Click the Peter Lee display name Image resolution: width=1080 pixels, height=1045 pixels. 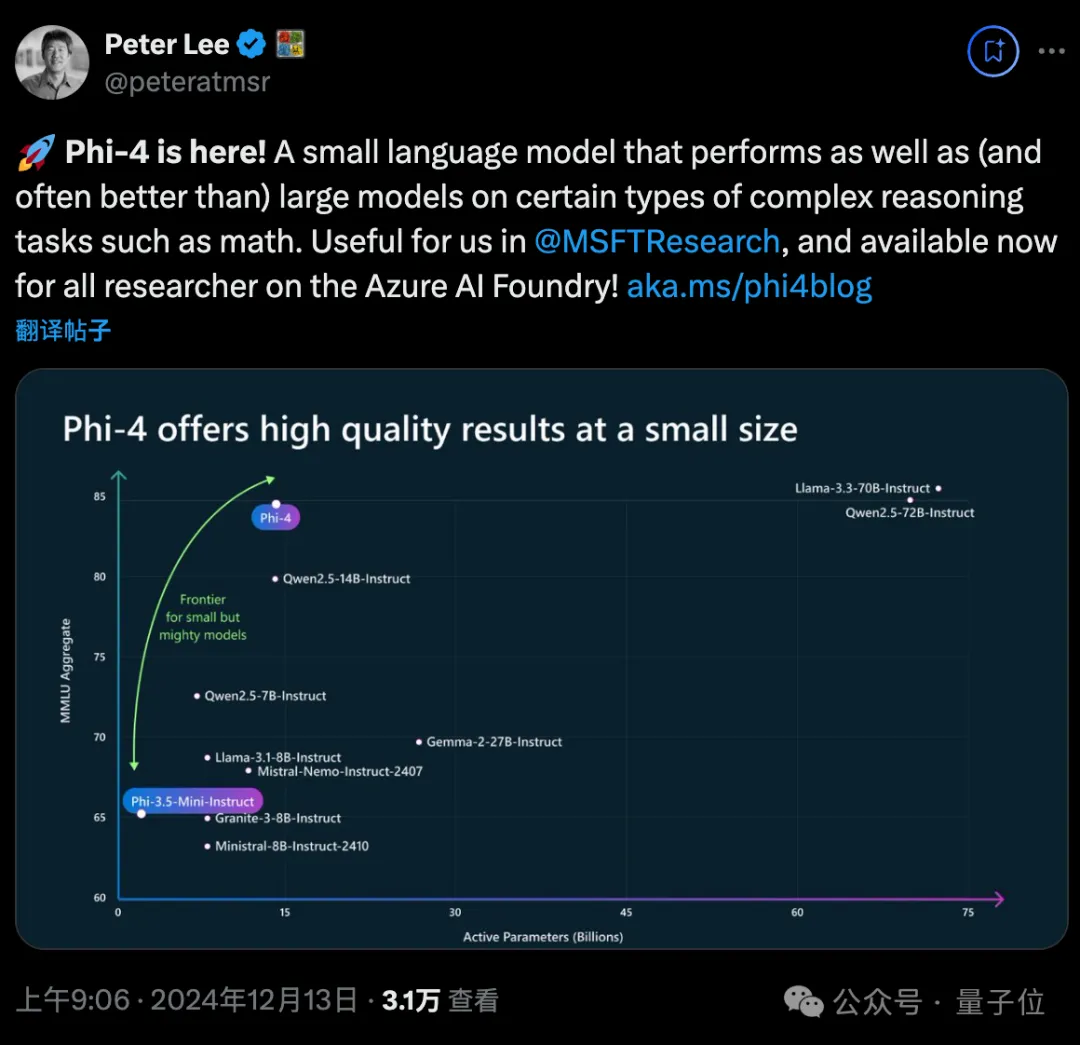pyautogui.click(x=167, y=45)
